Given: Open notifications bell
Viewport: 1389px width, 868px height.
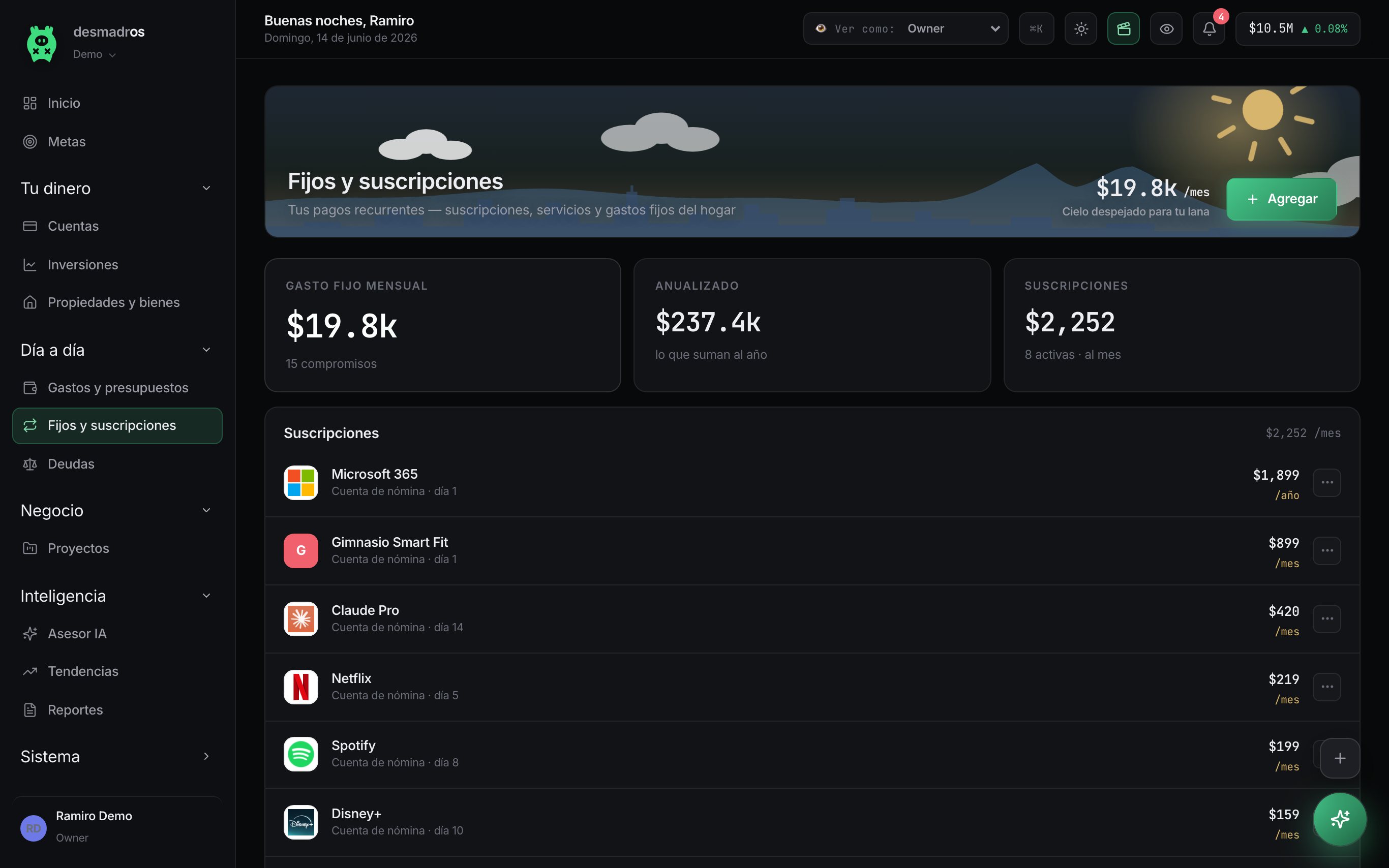Looking at the screenshot, I should (x=1209, y=28).
